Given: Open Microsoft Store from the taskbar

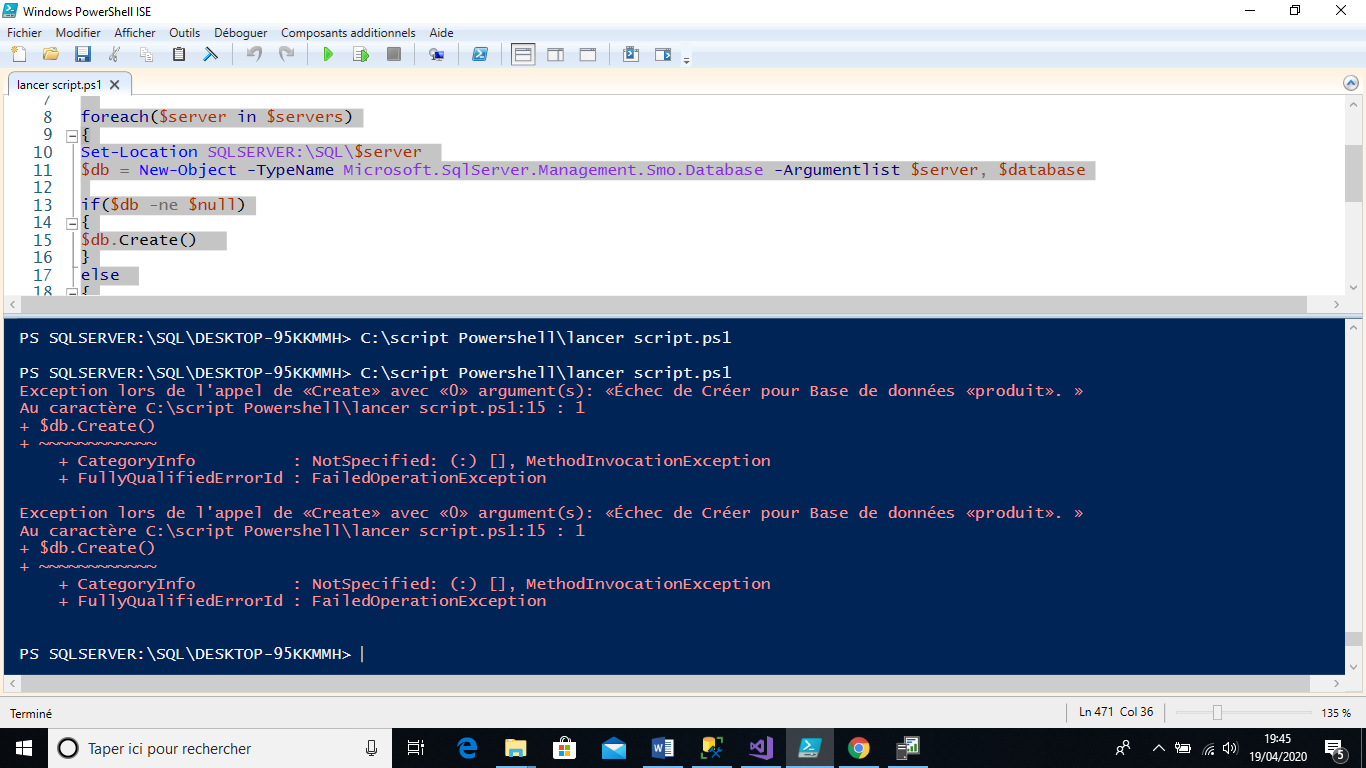Looking at the screenshot, I should [x=565, y=748].
